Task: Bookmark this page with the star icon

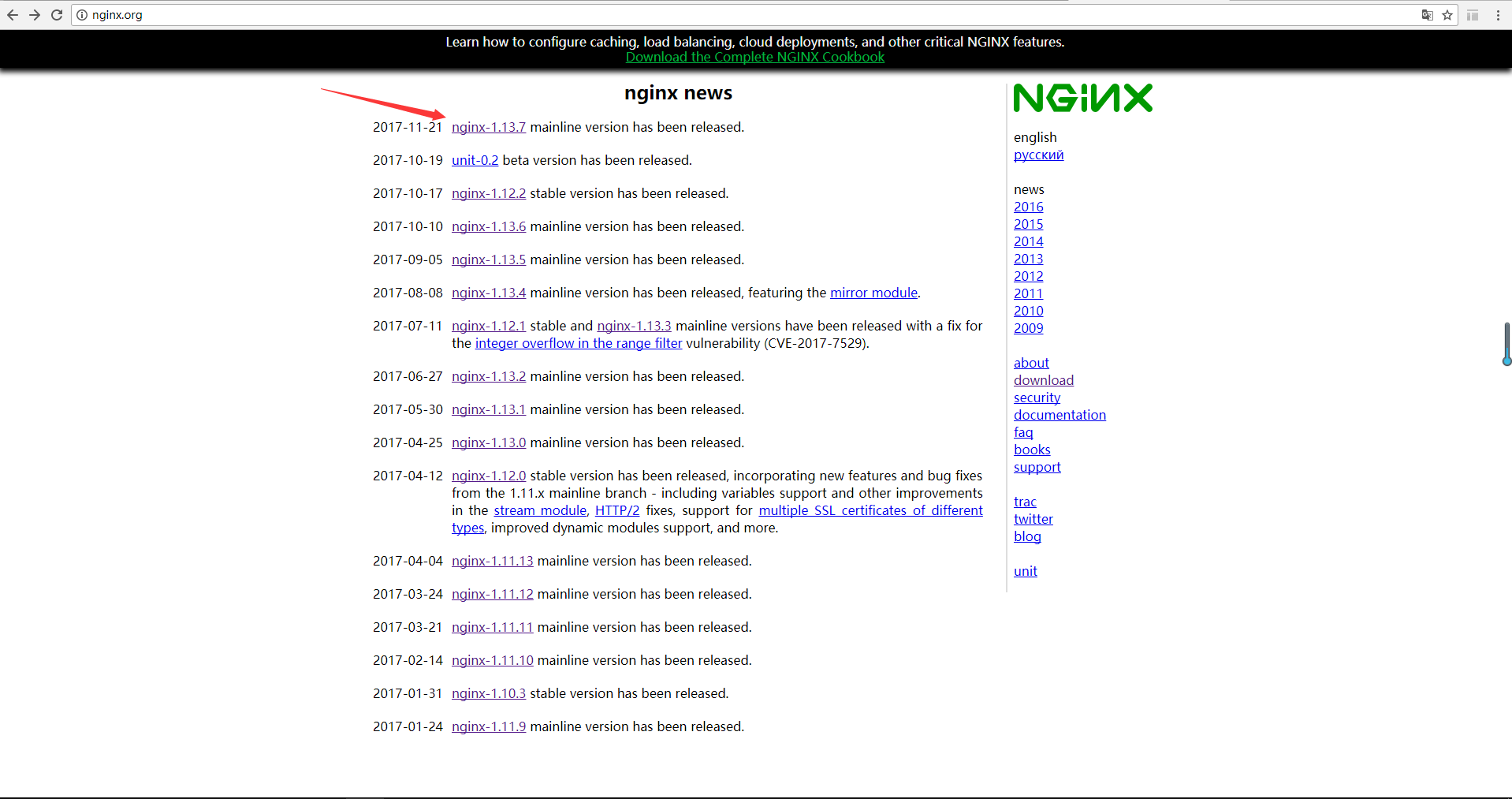Action: pos(1447,15)
